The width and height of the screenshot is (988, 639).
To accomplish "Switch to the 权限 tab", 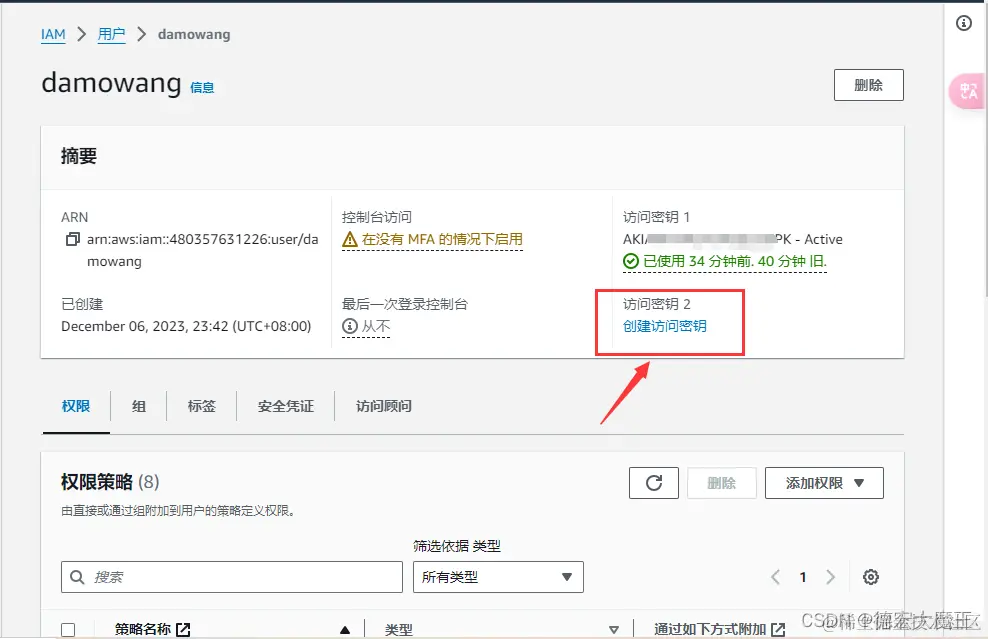I will (76, 406).
